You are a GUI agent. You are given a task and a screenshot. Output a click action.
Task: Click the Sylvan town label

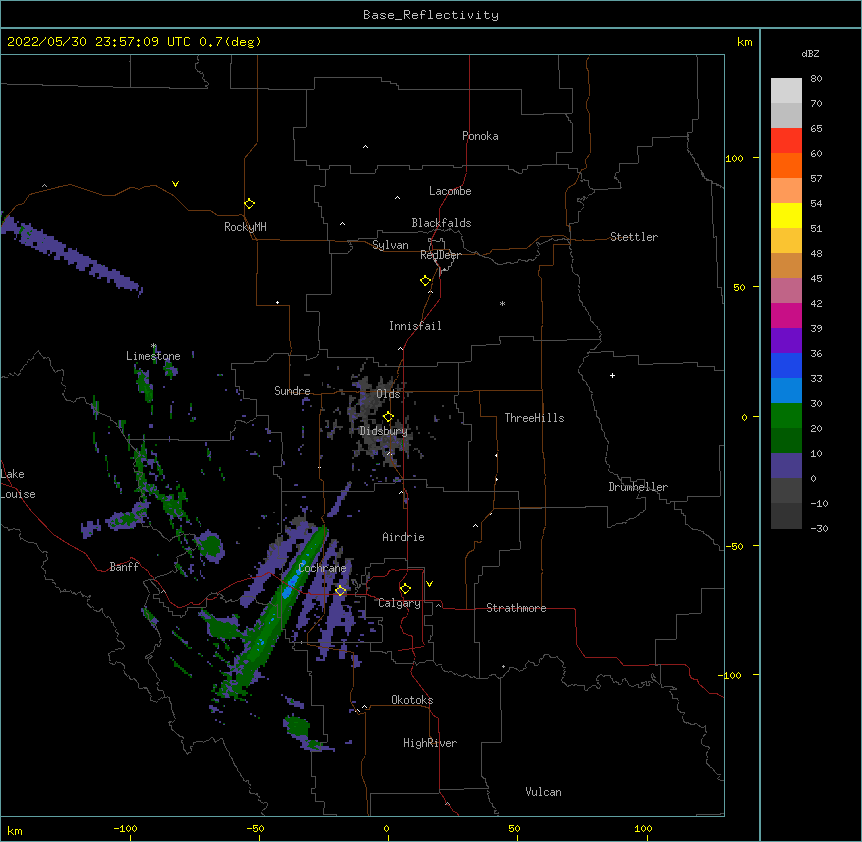pyautogui.click(x=390, y=245)
